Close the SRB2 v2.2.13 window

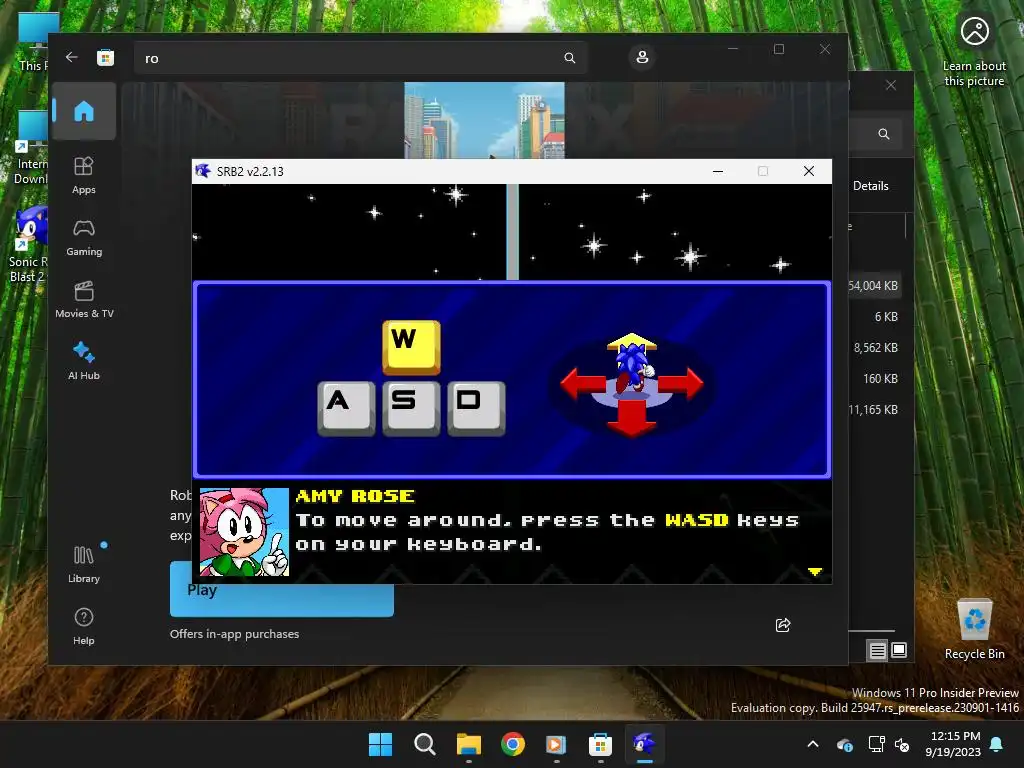pos(808,171)
